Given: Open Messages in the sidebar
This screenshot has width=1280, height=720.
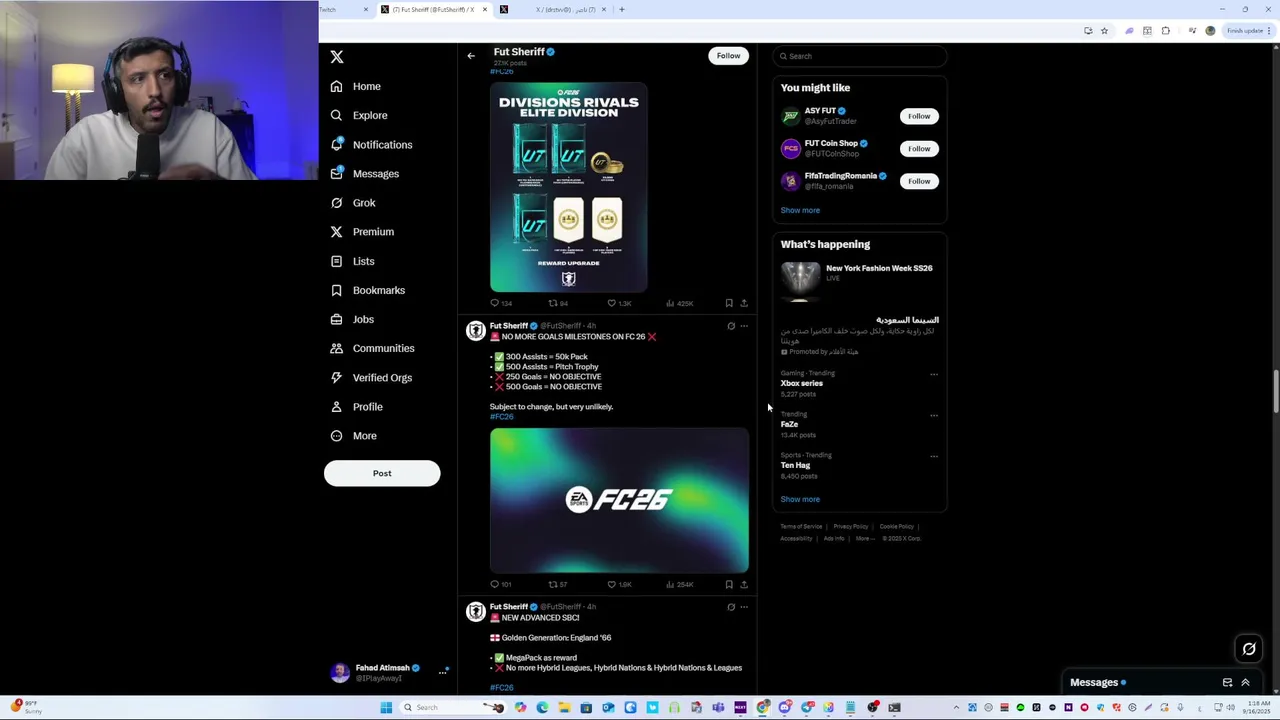Looking at the screenshot, I should (365, 174).
